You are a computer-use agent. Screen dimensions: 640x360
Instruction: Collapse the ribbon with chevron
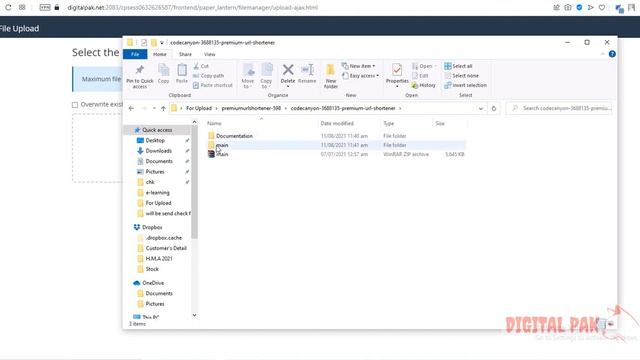tap(602, 54)
